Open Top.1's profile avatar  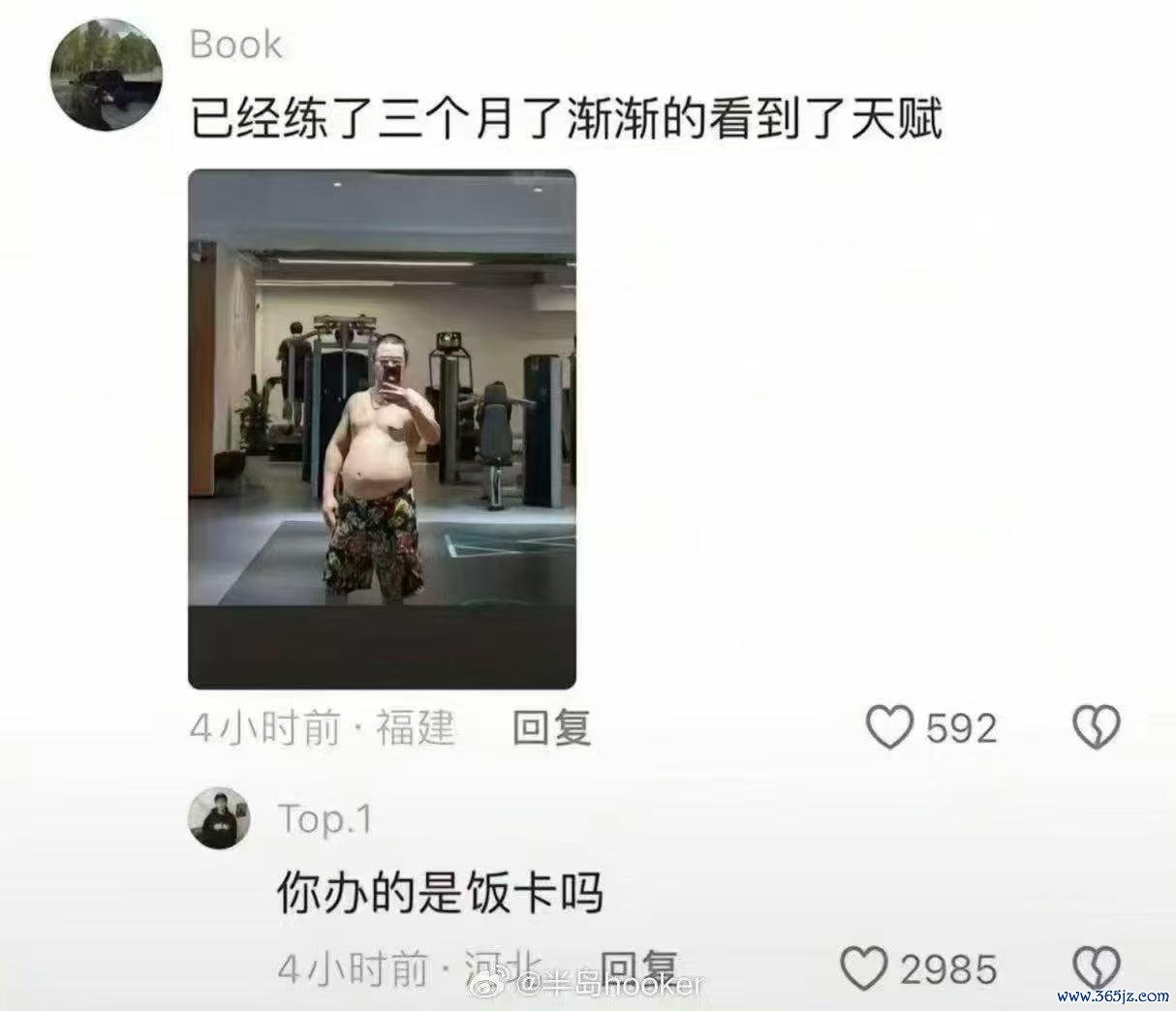218,818
